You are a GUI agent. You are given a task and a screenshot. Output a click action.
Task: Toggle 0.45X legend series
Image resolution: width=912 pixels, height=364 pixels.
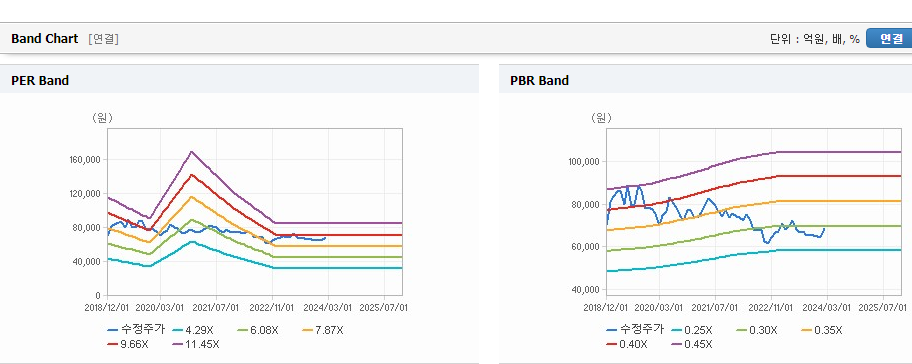click(x=692, y=344)
